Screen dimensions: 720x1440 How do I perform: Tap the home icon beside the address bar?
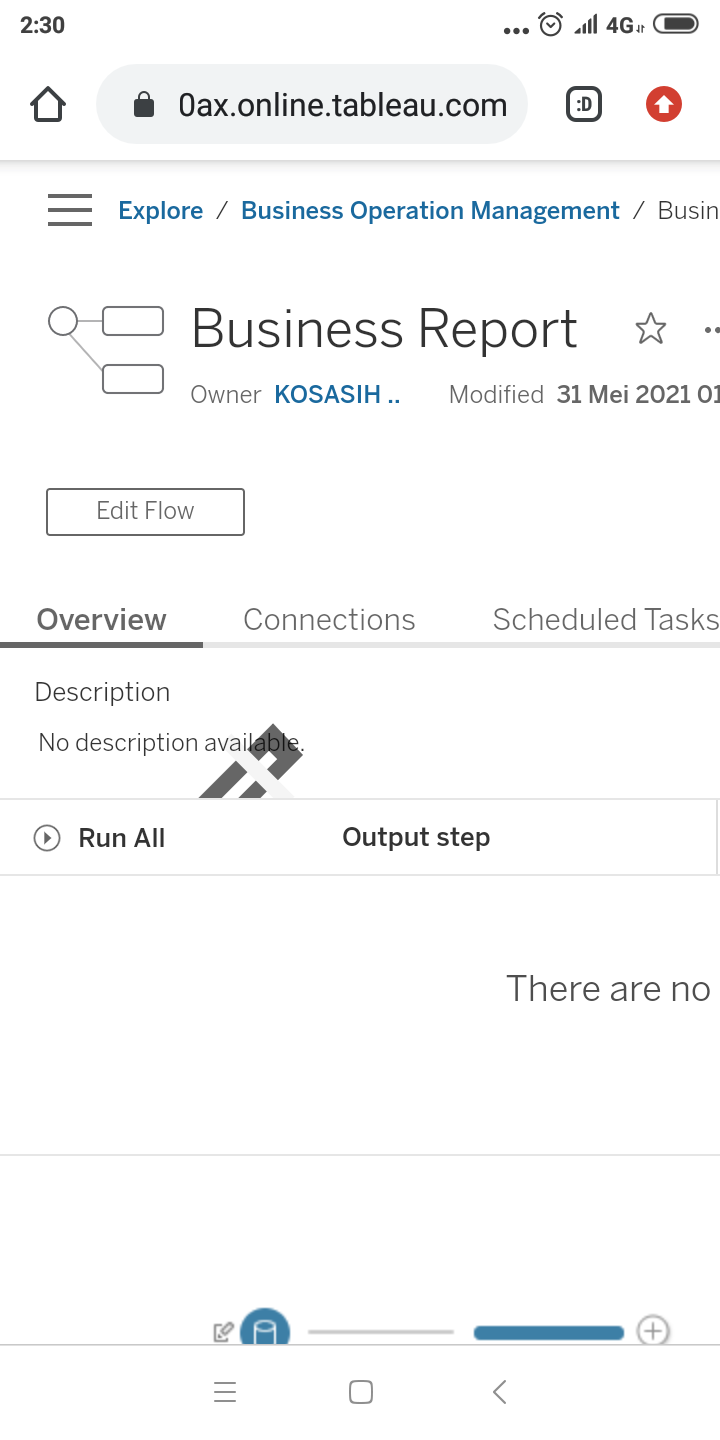tap(47, 103)
